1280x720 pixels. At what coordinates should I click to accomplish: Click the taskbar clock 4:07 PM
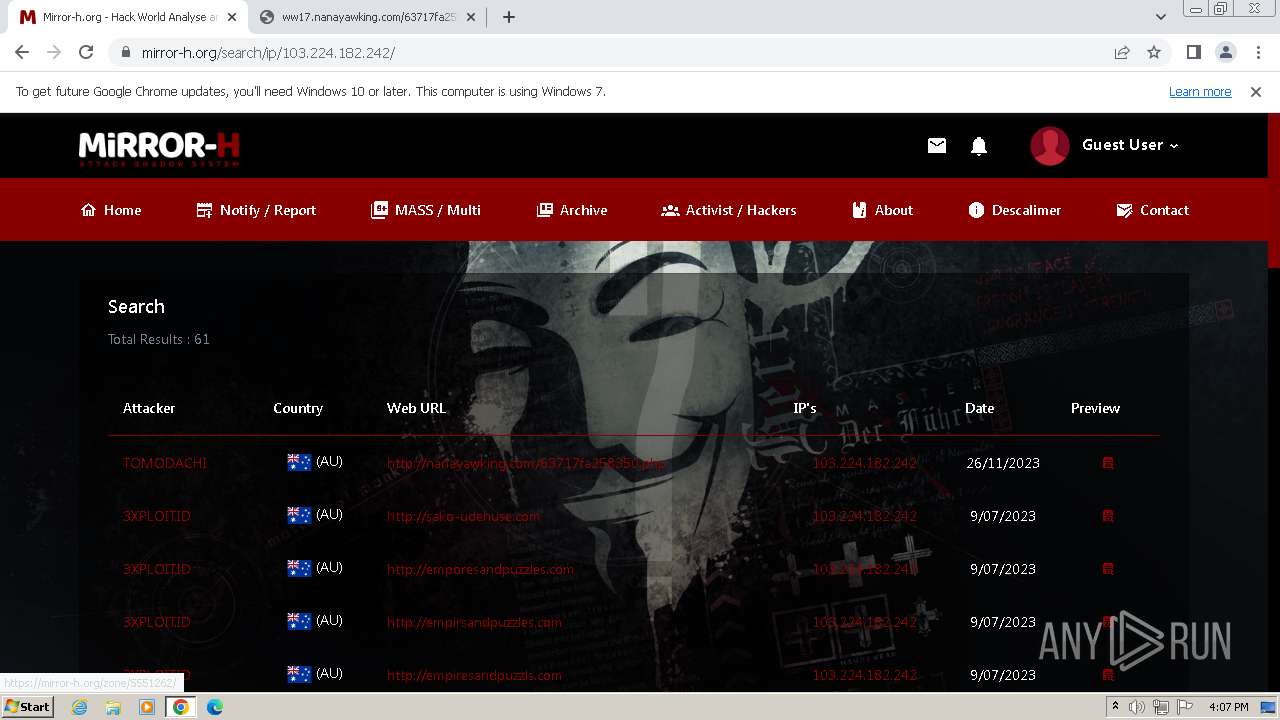(1228, 707)
